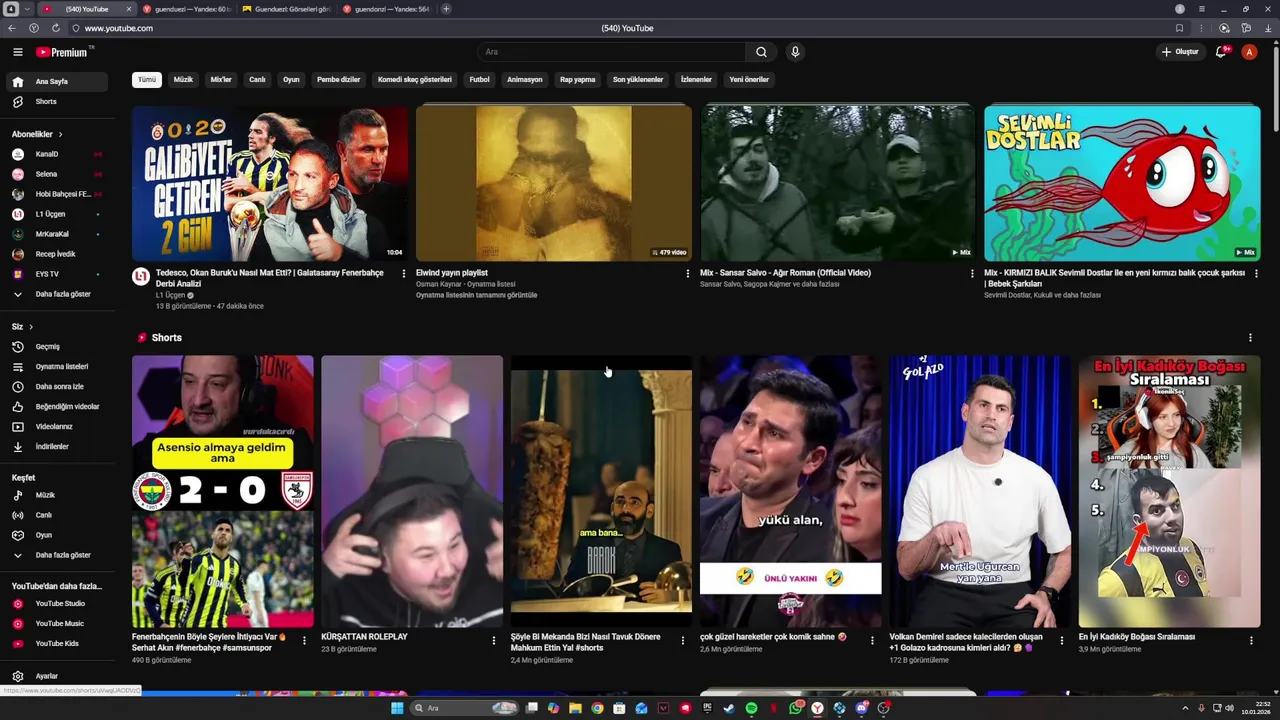Screen dimensions: 1280x720
Task: Select the Mix'ler filter chip
Action: (221, 80)
